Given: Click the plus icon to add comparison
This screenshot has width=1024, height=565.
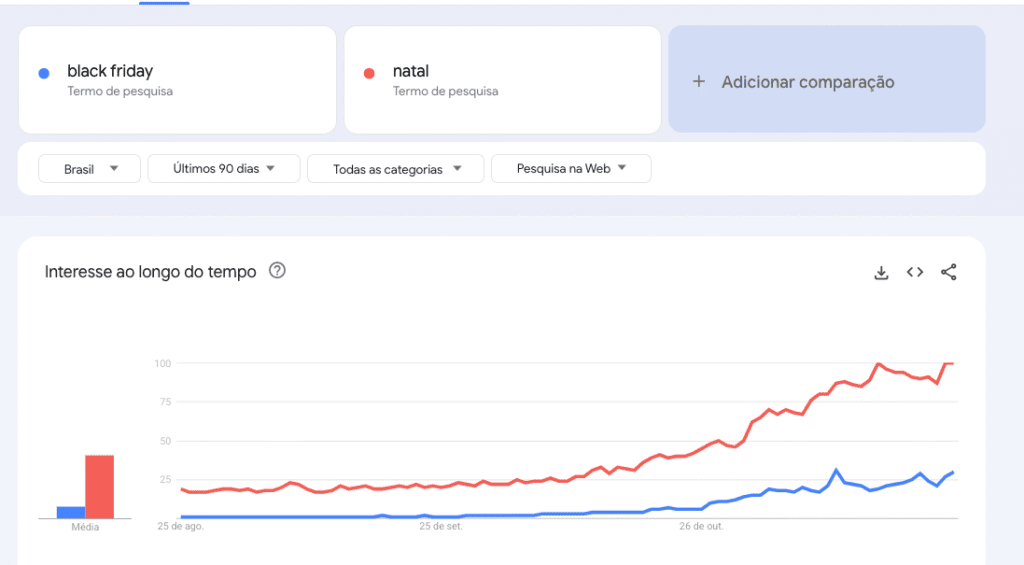Looking at the screenshot, I should [x=699, y=82].
